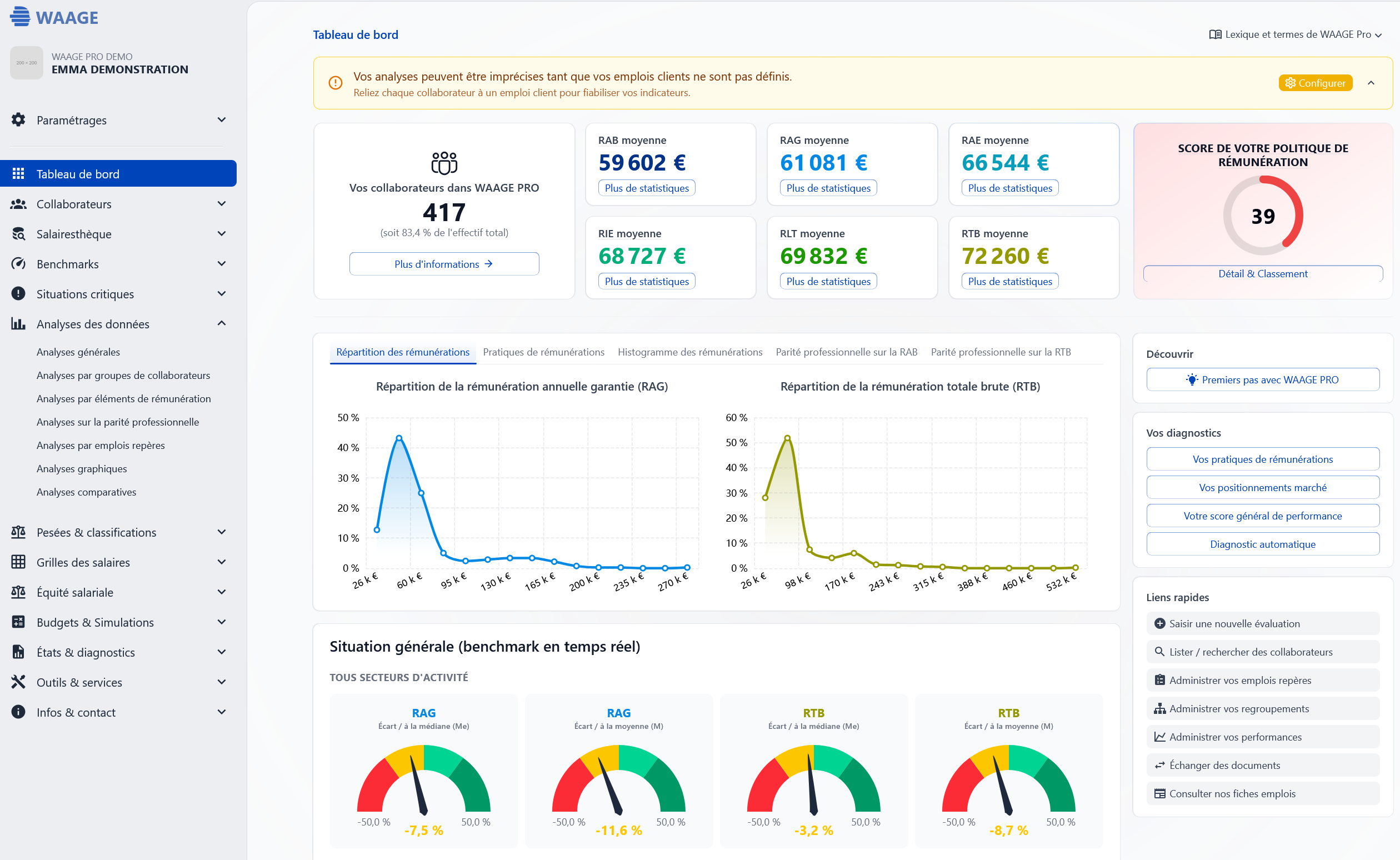The image size is (1400, 860).
Task: Switch to the Histogramme des rémunérations tab
Action: coord(690,352)
